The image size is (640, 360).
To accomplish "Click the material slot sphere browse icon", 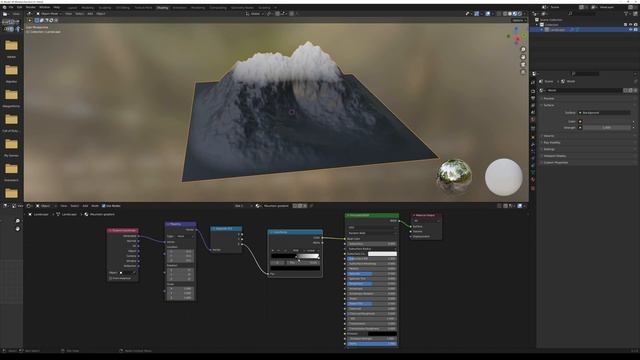I will pyautogui.click(x=258, y=206).
